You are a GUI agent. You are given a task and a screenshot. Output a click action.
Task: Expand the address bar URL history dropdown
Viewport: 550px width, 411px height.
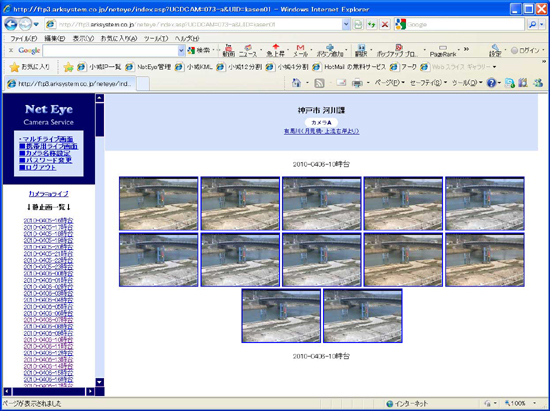[346, 24]
